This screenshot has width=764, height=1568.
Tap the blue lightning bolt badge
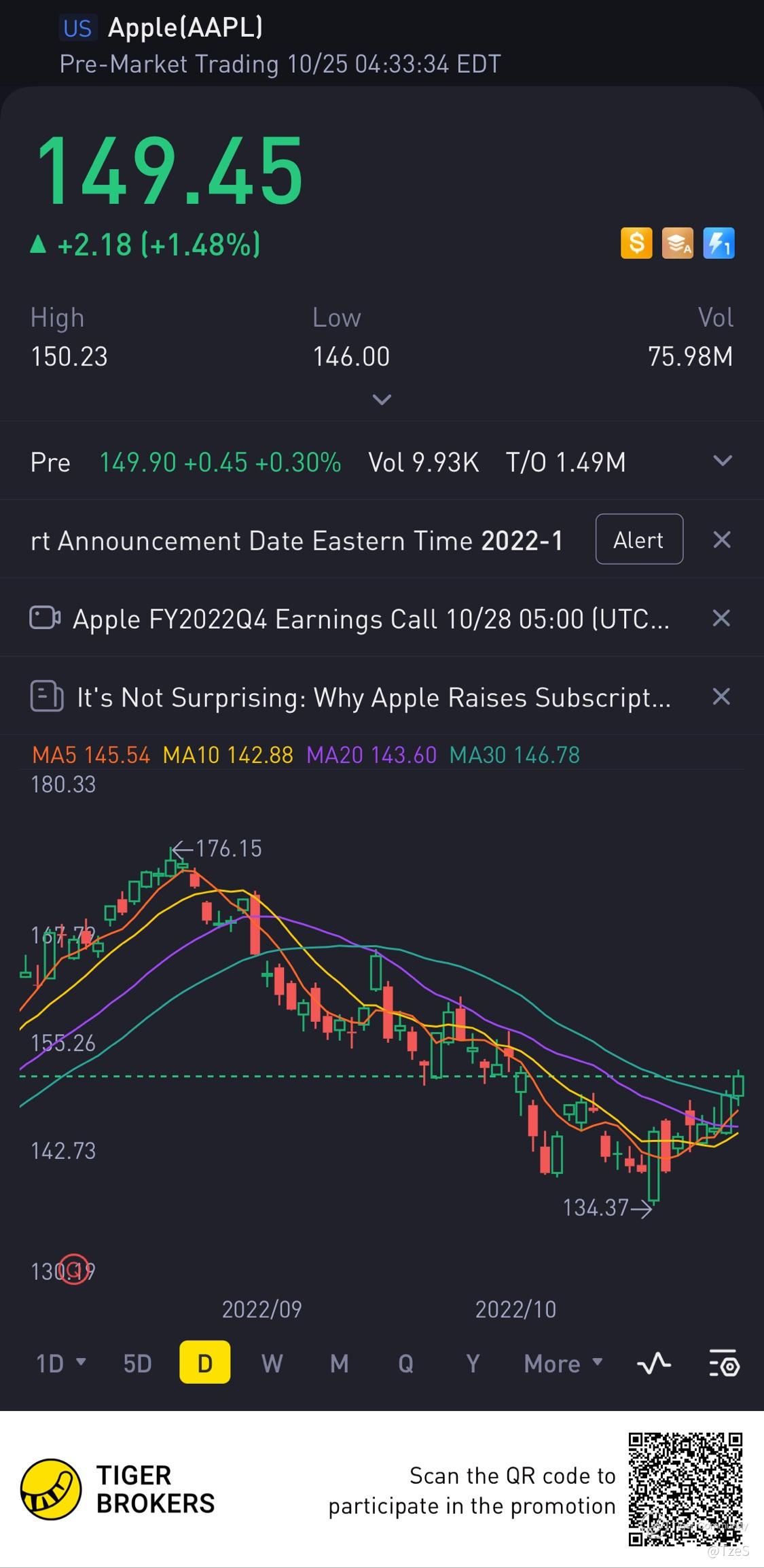(x=718, y=243)
